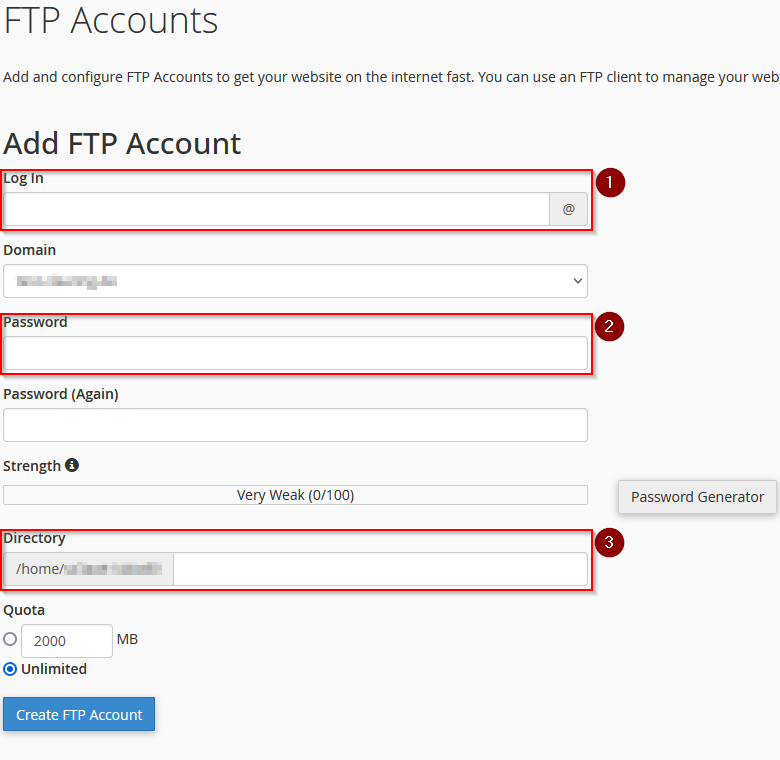Click the Add FTP Account heading
780x760 pixels.
pyautogui.click(x=122, y=144)
